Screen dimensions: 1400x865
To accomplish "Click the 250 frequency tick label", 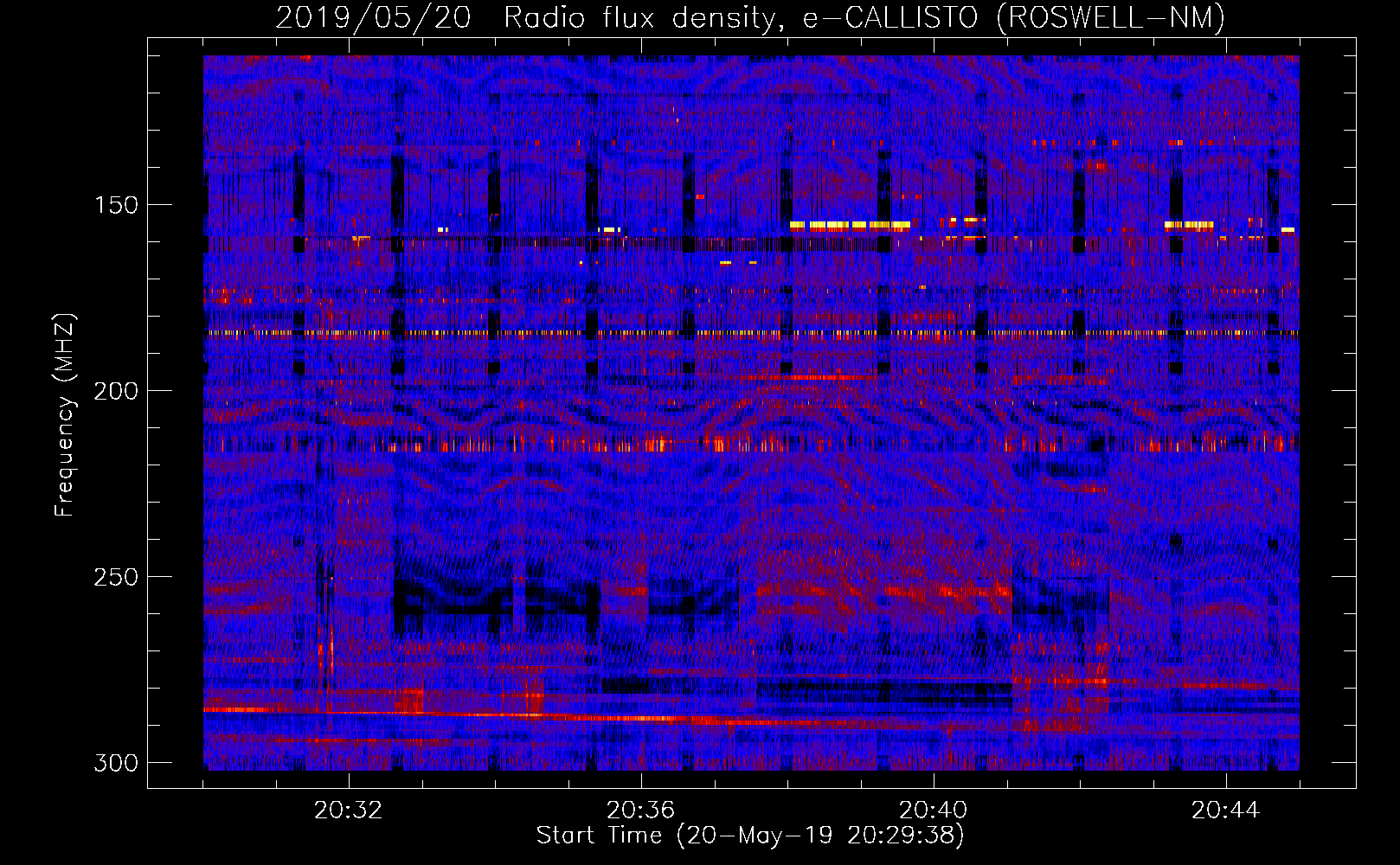I will 116,577.
